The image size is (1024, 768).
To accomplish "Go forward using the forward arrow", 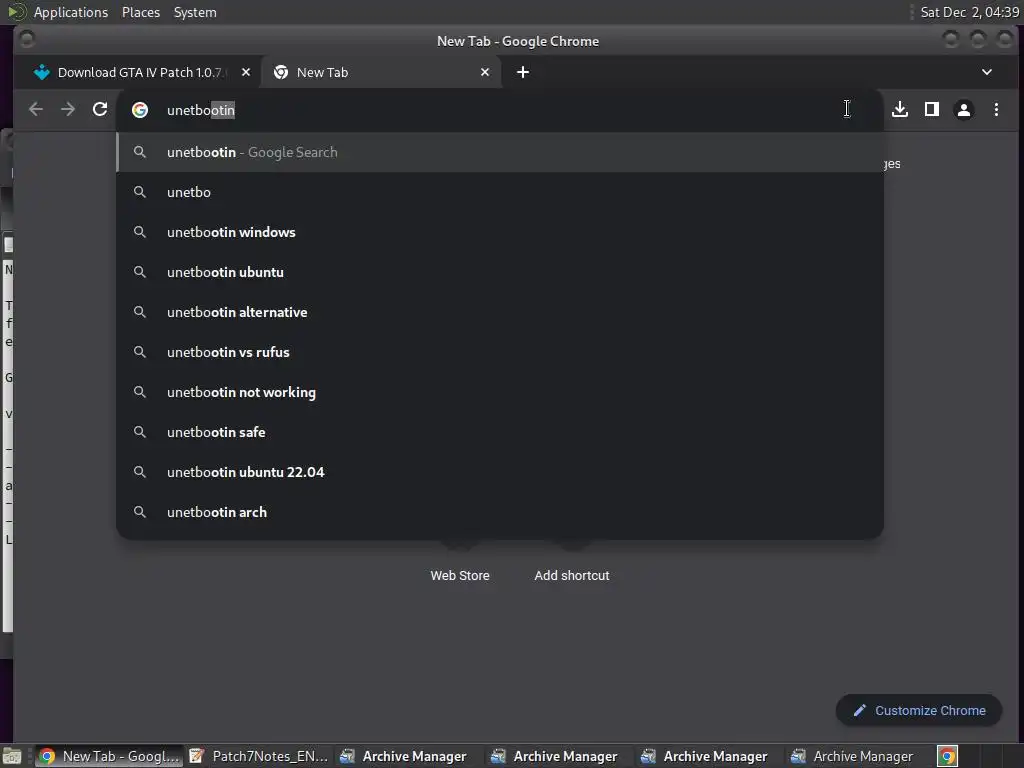I will click(68, 109).
